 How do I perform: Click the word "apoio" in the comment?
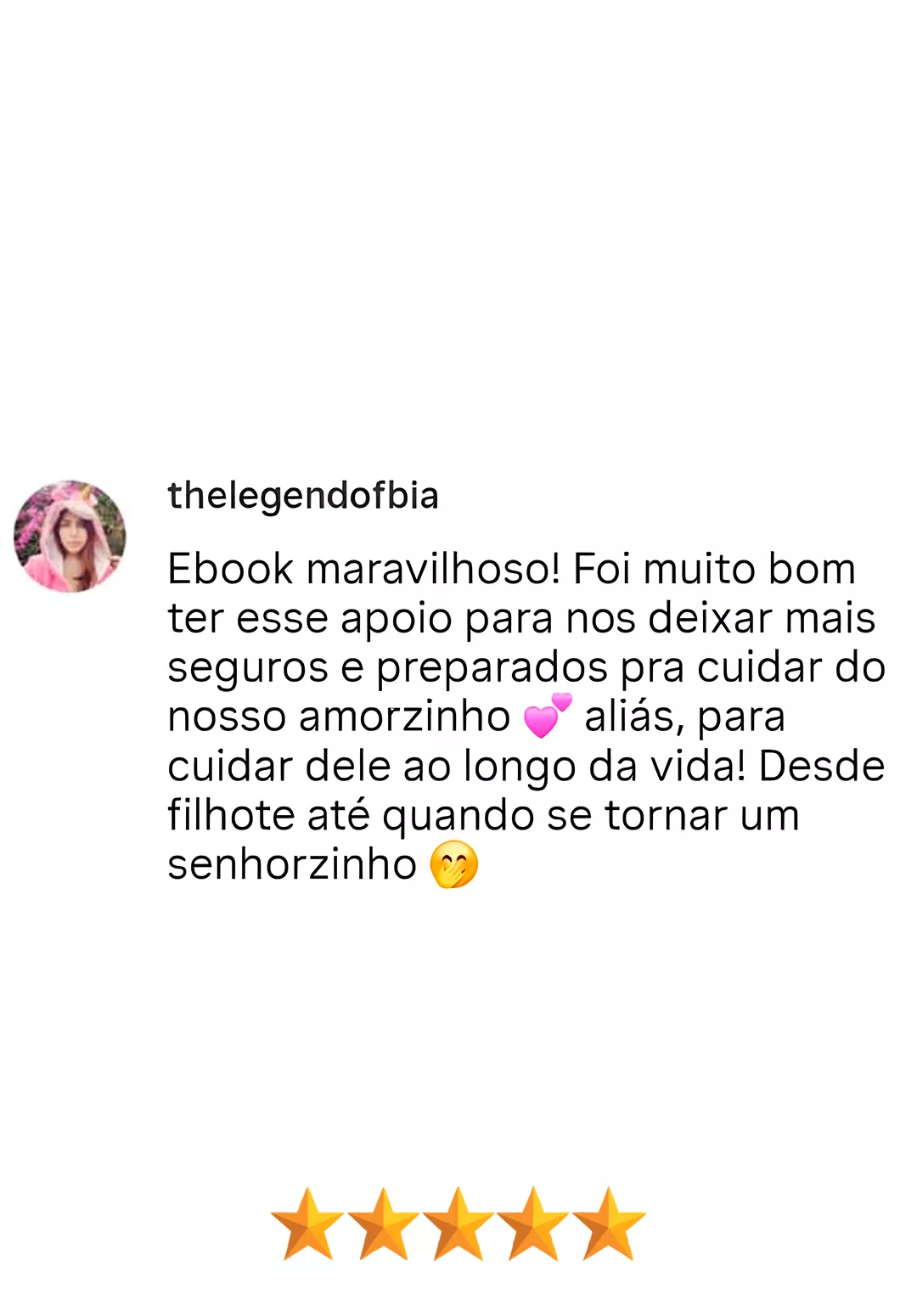coord(397,620)
